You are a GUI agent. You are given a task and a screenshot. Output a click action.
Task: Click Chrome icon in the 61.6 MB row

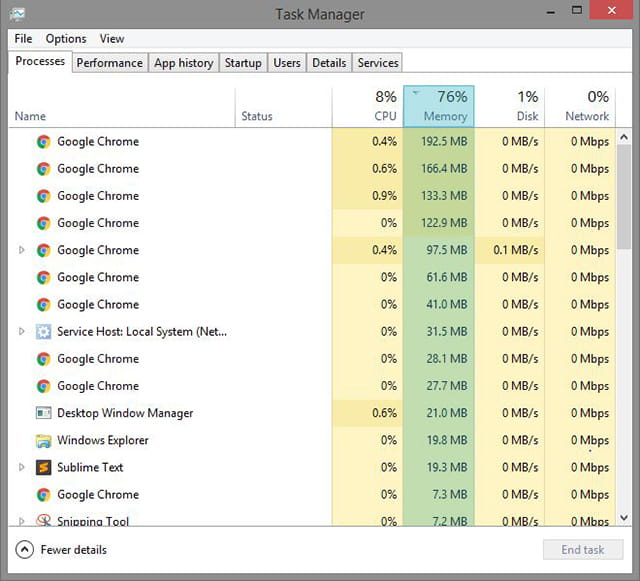coord(43,278)
